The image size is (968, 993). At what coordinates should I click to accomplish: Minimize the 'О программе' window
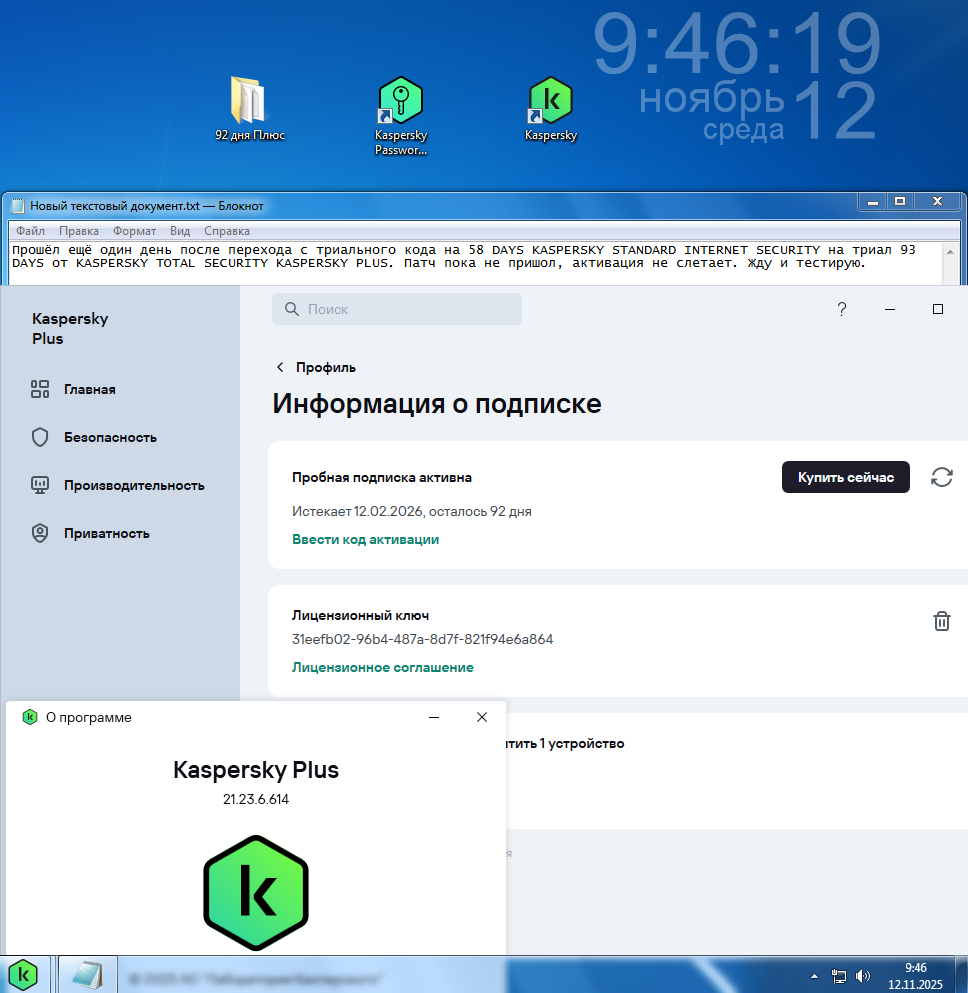434,717
